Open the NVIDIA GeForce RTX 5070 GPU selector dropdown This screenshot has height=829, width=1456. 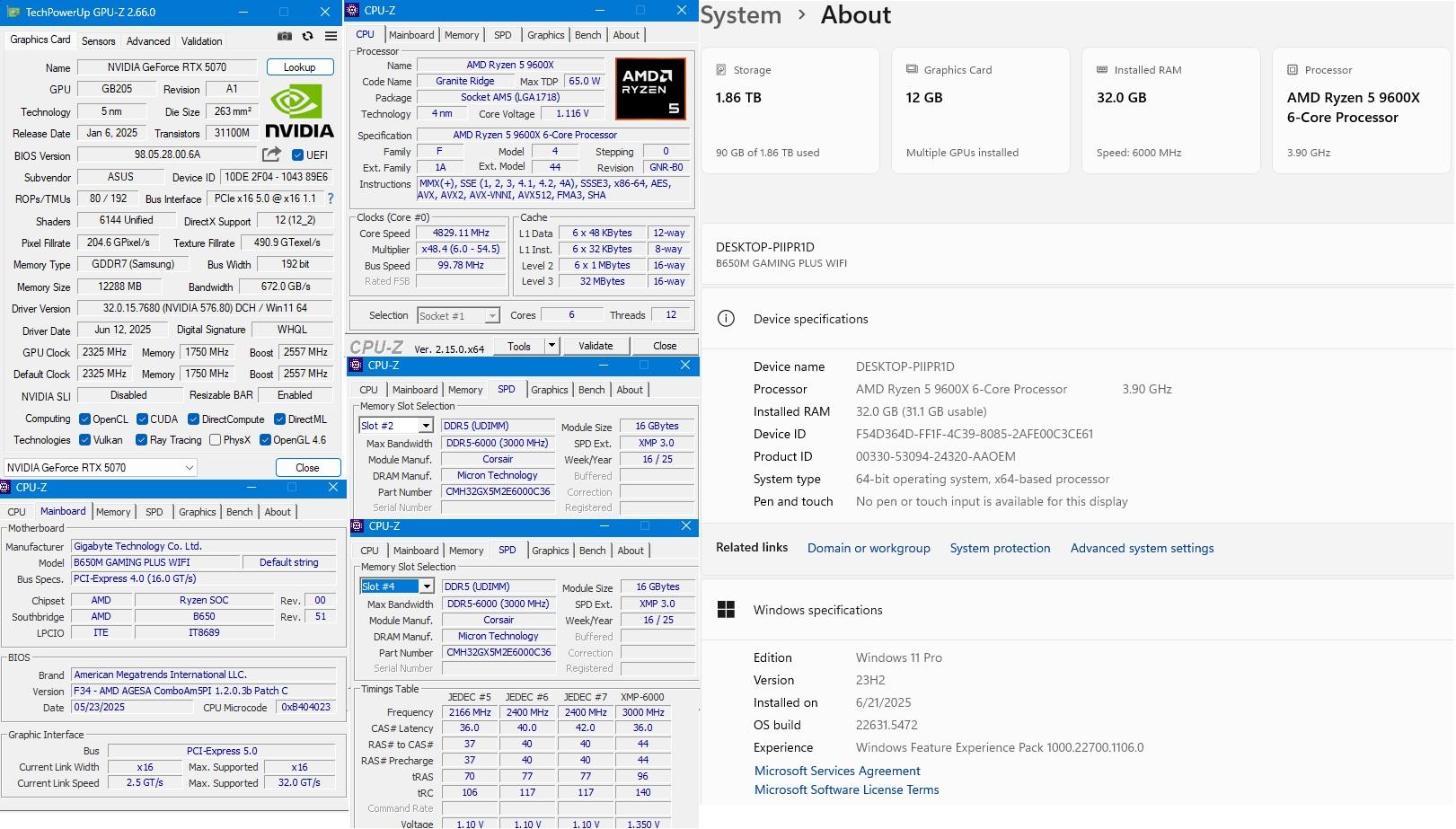pyautogui.click(x=100, y=468)
